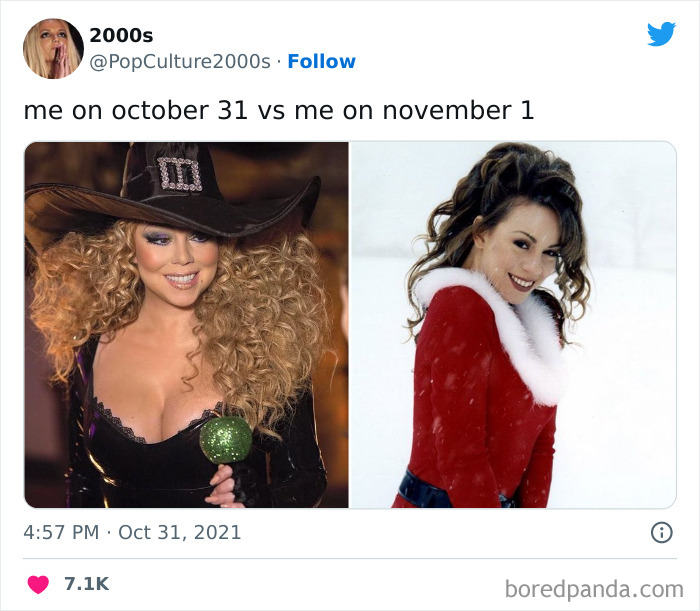
Task: Like the tweet with the pink heart
Action: pyautogui.click(x=38, y=584)
